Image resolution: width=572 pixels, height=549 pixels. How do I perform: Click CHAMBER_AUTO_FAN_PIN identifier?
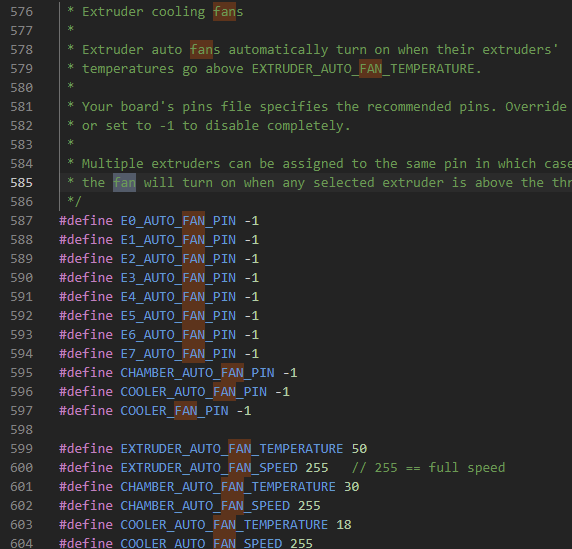(198, 372)
